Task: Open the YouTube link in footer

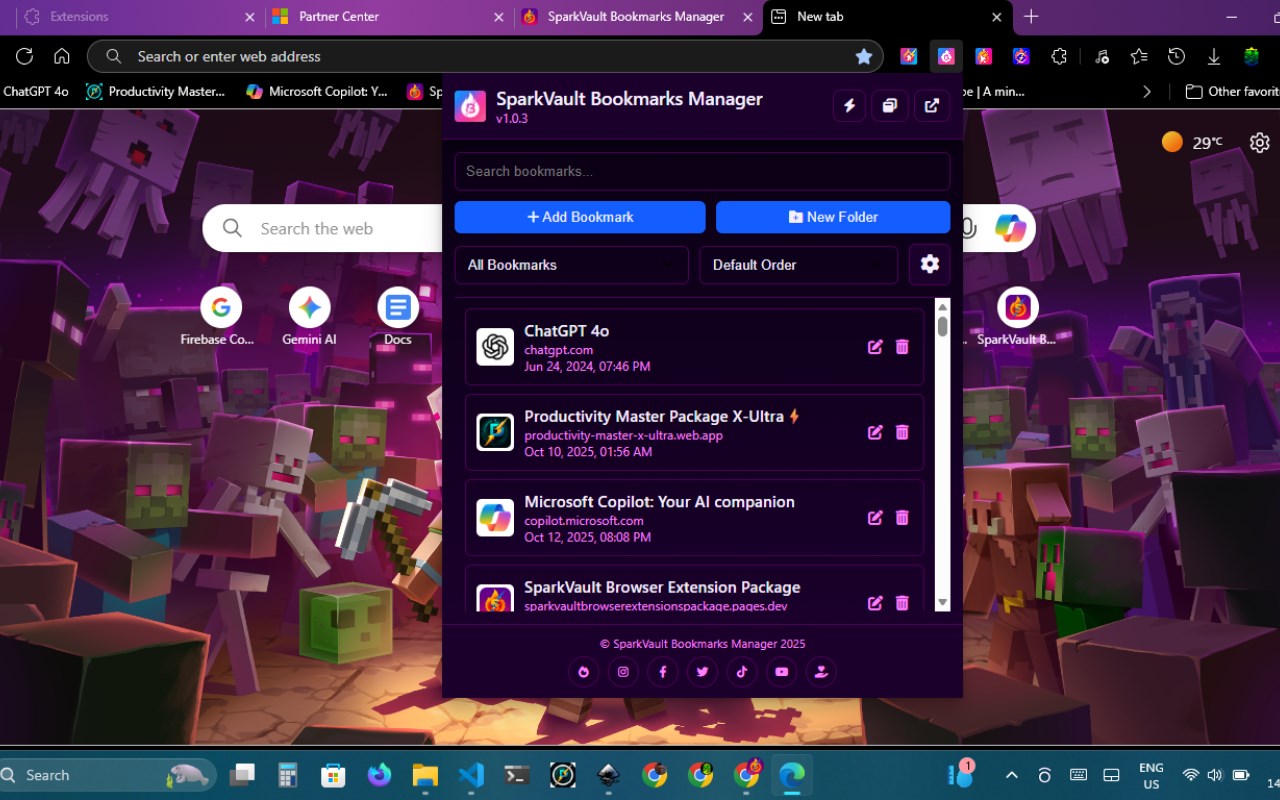Action: pyautogui.click(x=782, y=672)
